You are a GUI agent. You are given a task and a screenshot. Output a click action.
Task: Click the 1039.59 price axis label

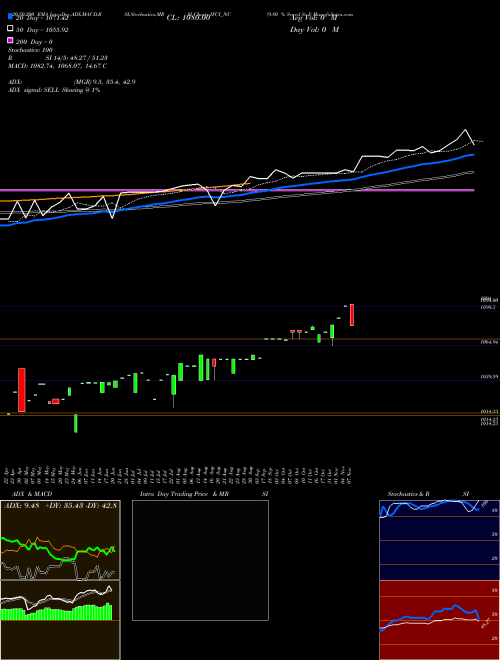tap(489, 377)
